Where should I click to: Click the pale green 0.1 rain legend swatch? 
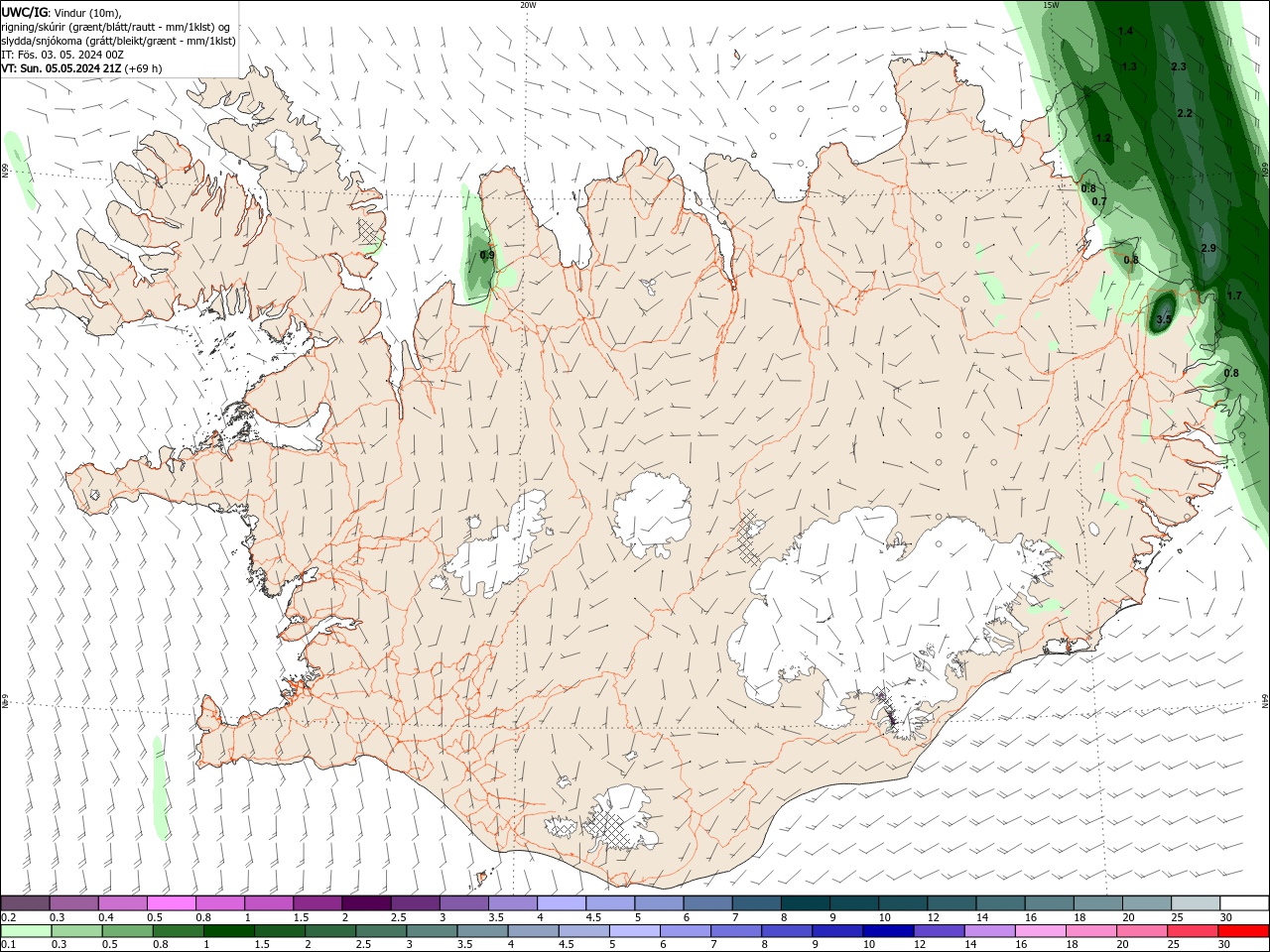click(26, 931)
